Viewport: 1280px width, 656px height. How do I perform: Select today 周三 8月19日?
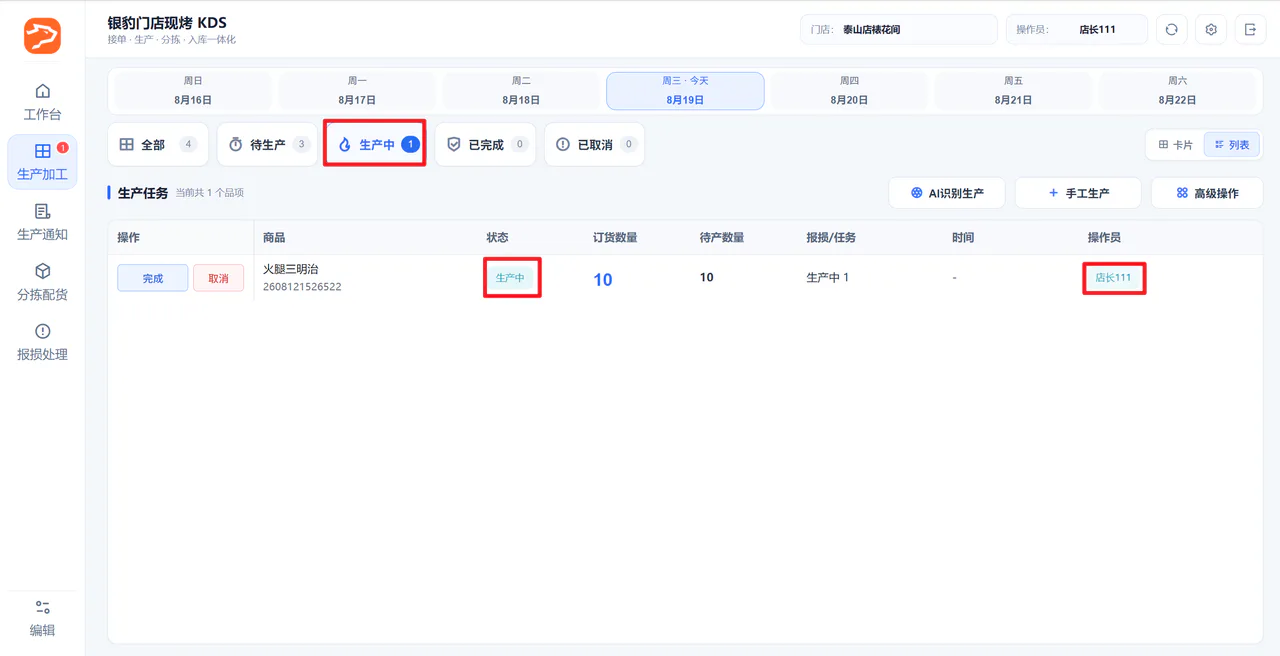point(685,90)
